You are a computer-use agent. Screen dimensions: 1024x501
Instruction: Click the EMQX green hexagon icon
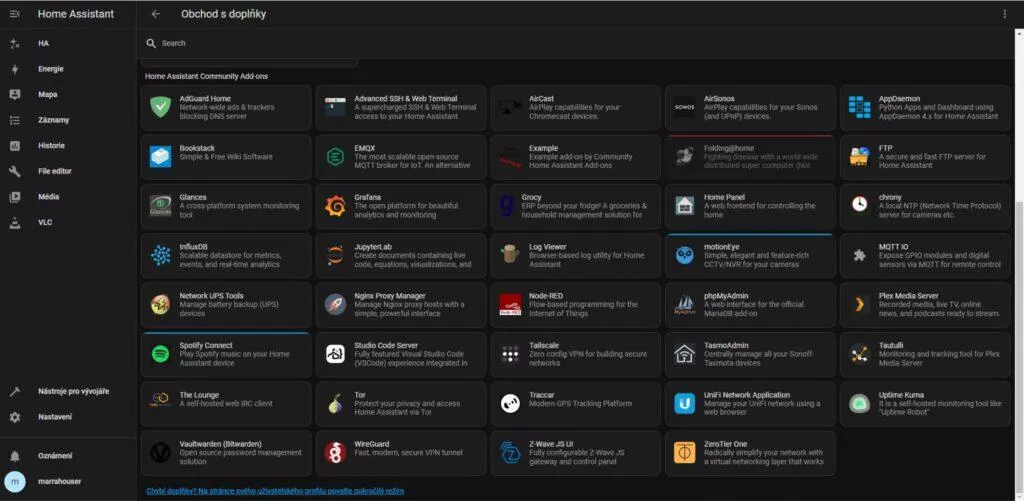(x=335, y=157)
